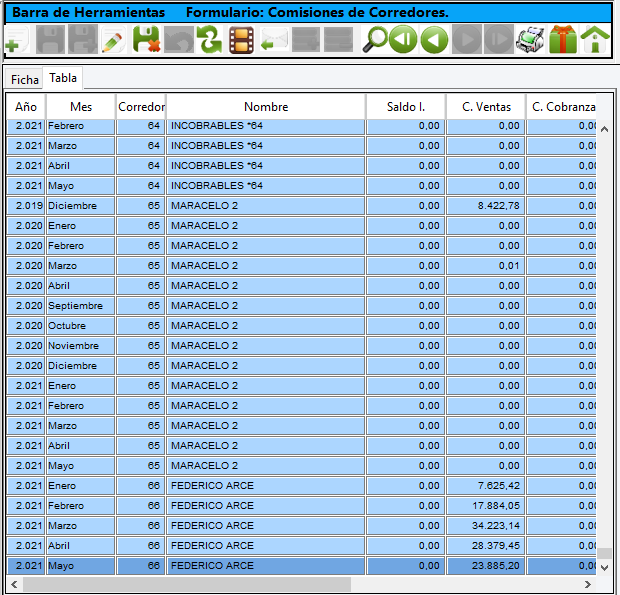Click the green refresh arrows icon
This screenshot has height=595, width=620.
(210, 40)
